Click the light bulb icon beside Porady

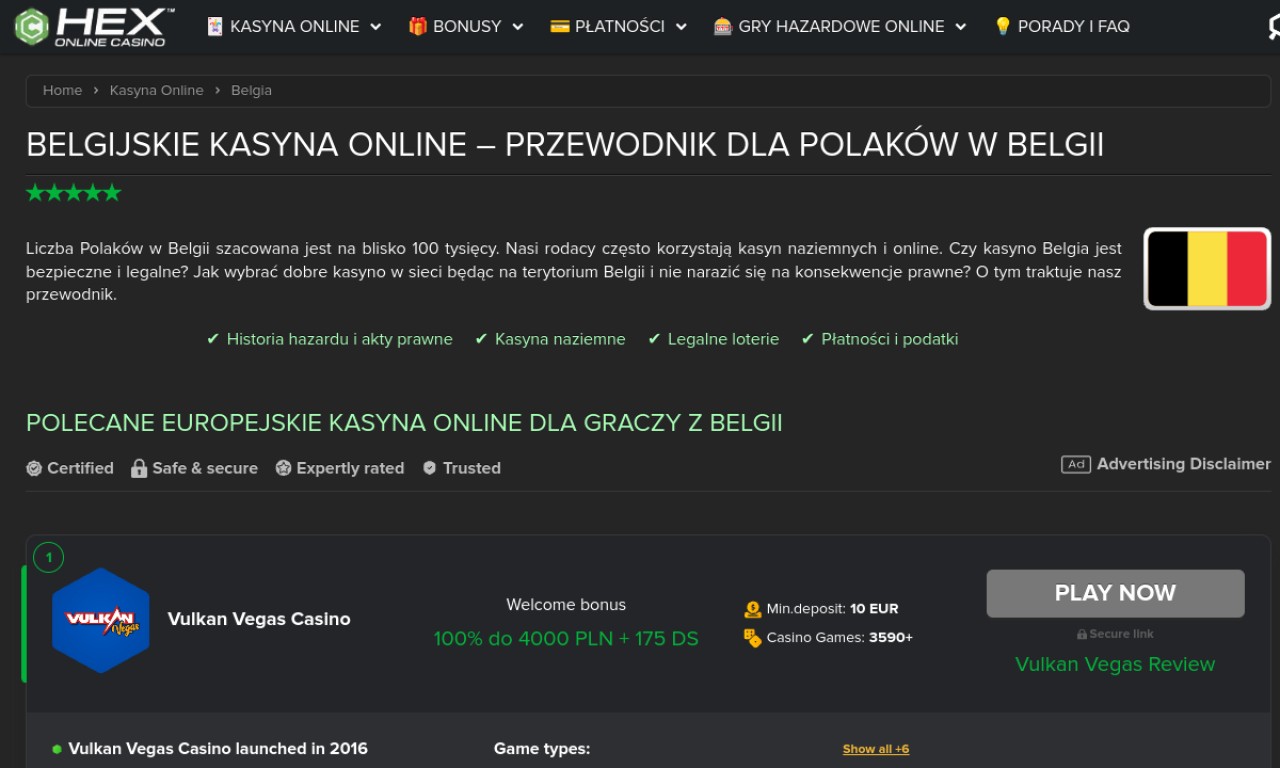[x=1003, y=27]
